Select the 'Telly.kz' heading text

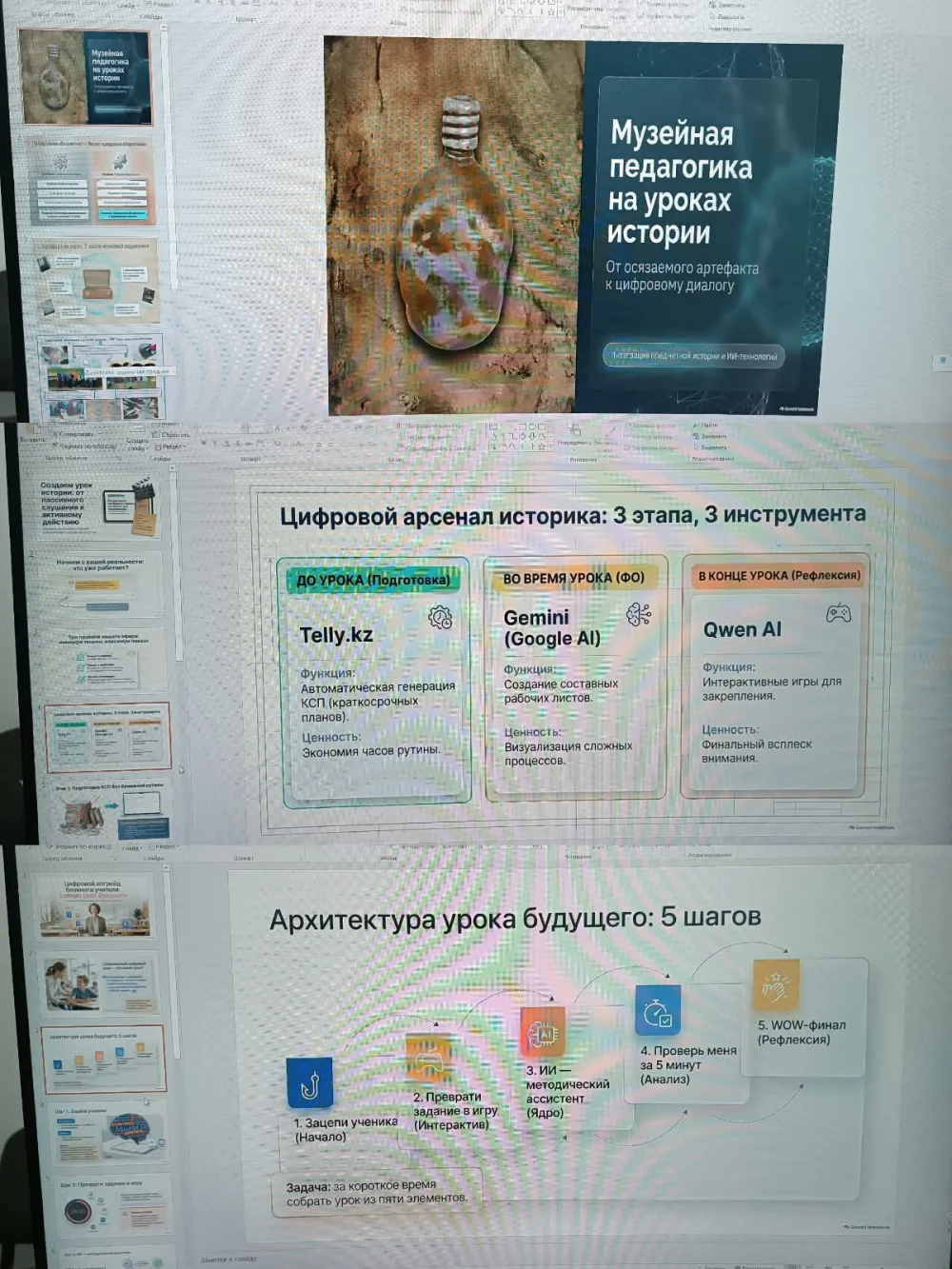(336, 635)
